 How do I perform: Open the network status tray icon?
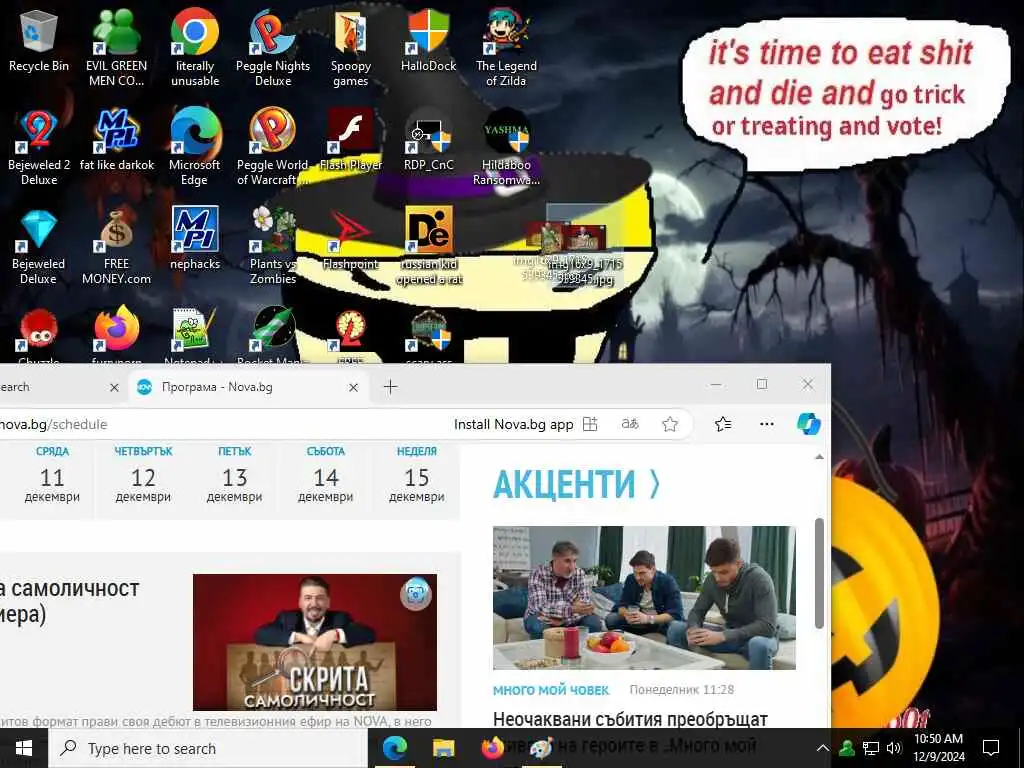tap(871, 748)
